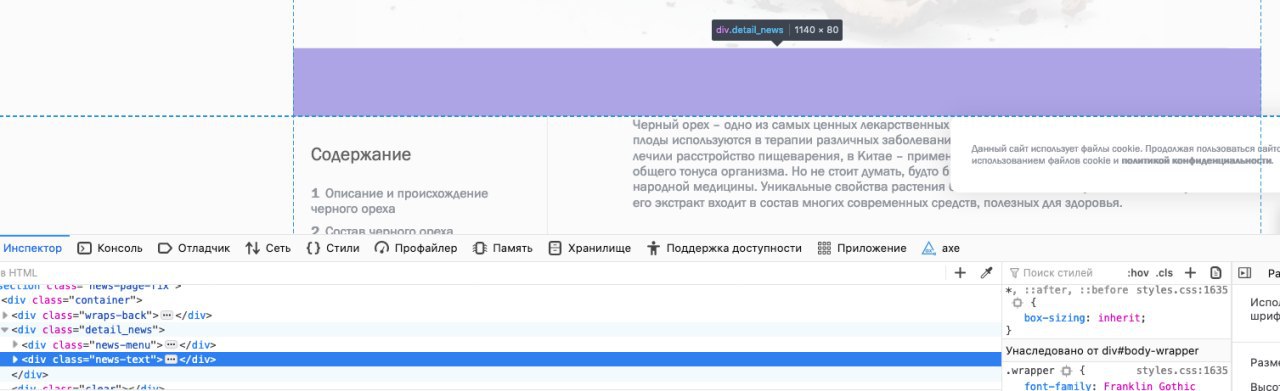
Task: Go to Описание и происхождение черного ореха
Action: (x=399, y=201)
